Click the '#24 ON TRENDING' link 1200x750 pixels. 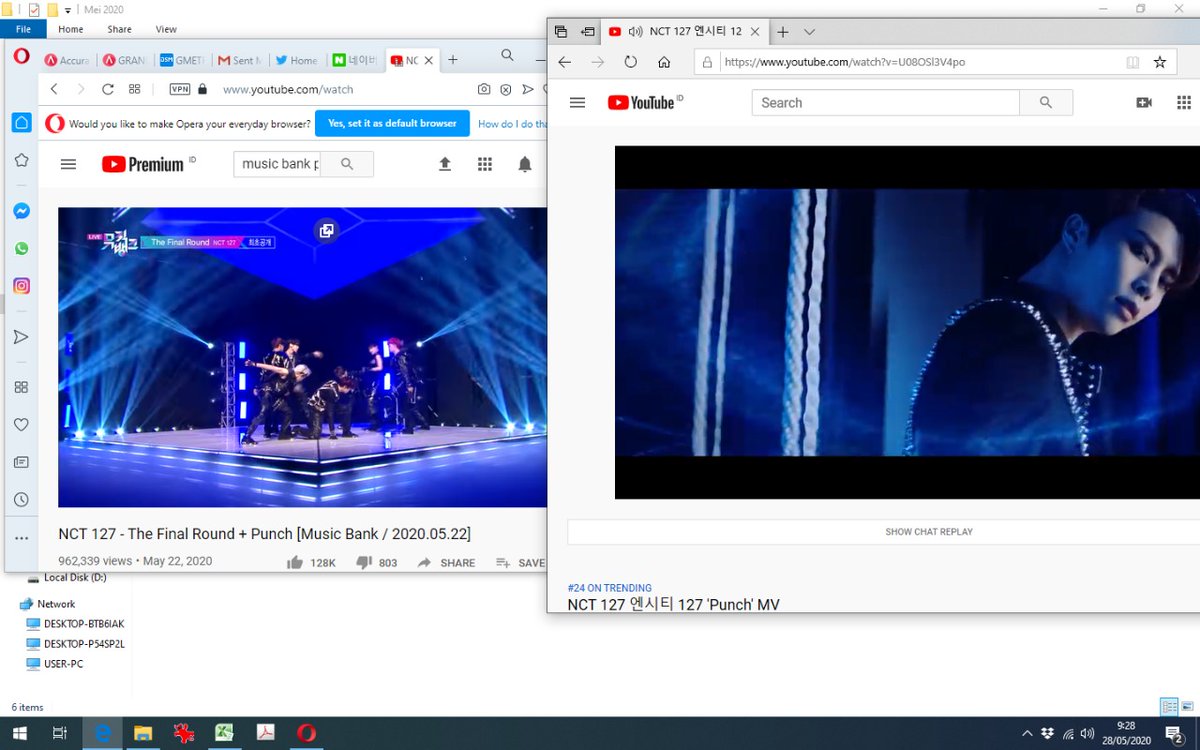(609, 588)
